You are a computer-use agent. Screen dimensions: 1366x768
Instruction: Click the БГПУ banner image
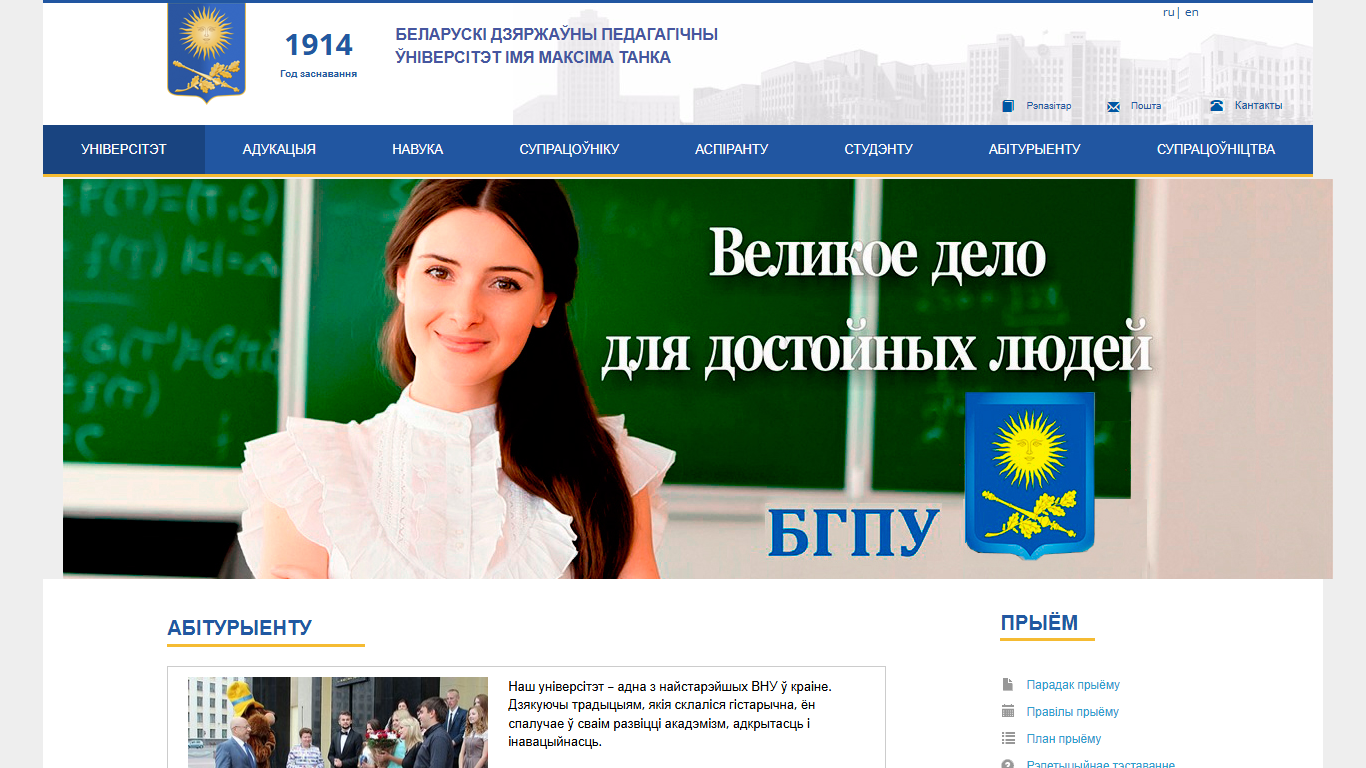click(x=697, y=379)
